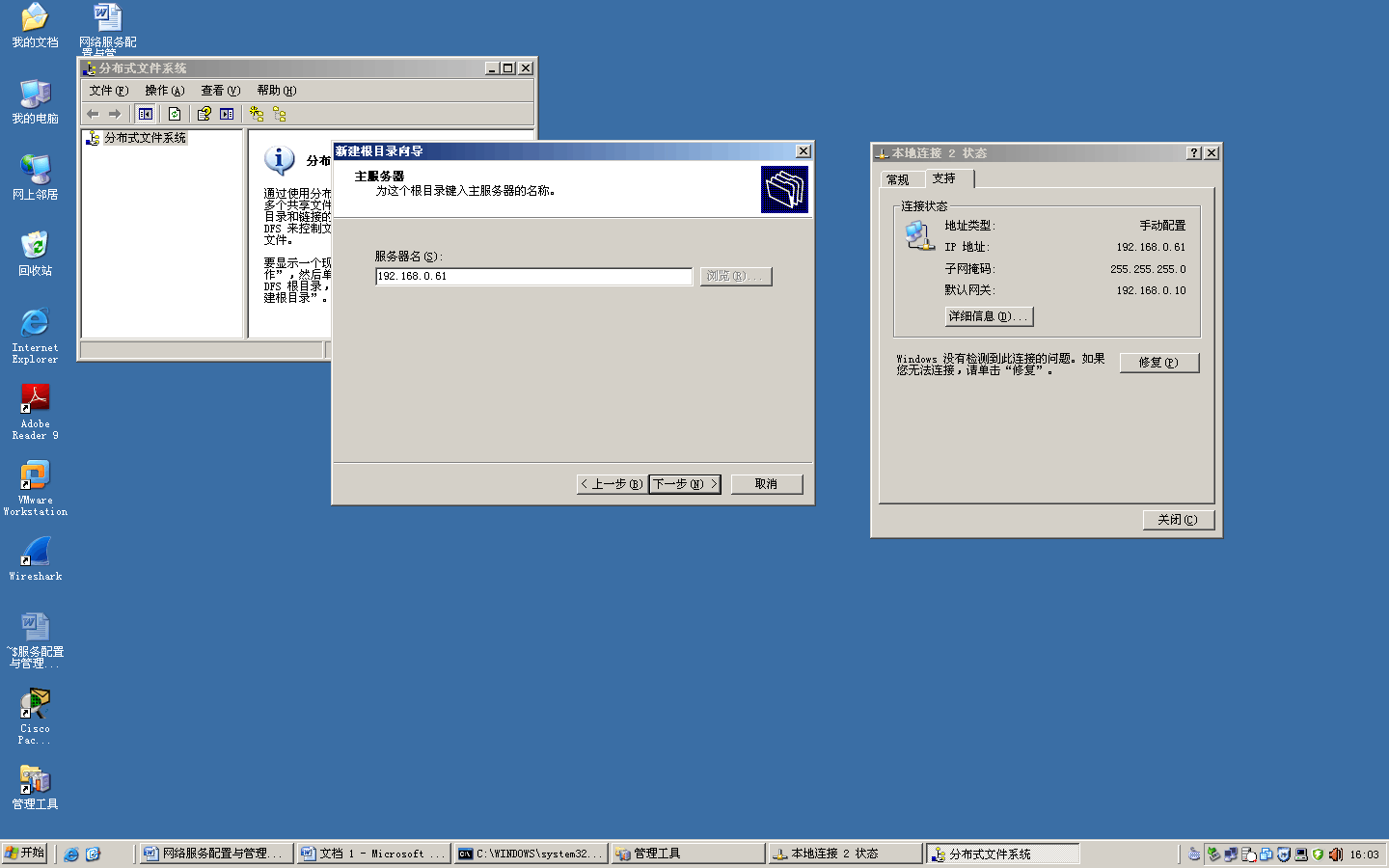Click the 下一步(N) button in wizard
Screen dimensions: 1389x868
point(685,484)
